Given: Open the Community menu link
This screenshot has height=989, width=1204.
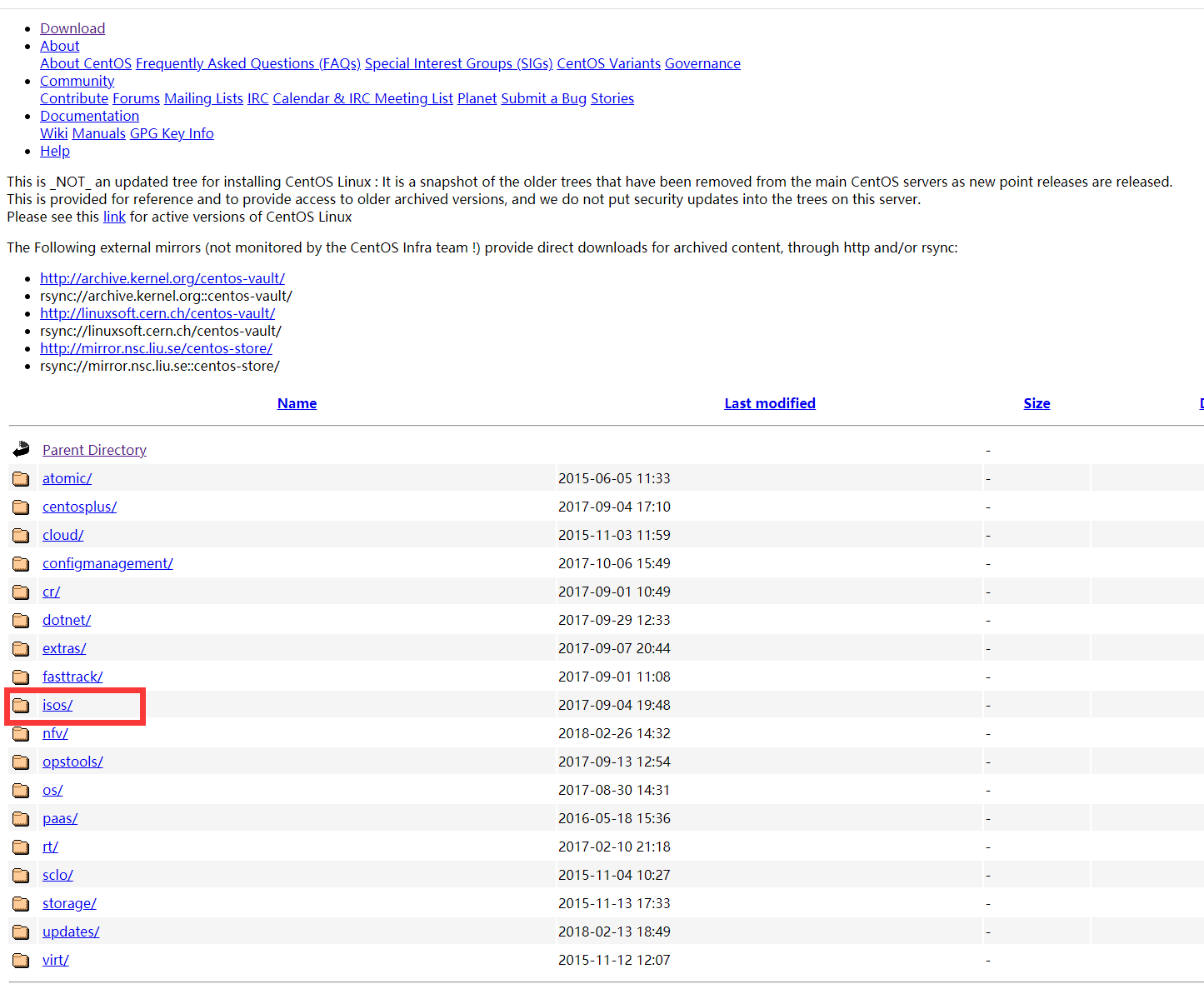Looking at the screenshot, I should [x=77, y=81].
